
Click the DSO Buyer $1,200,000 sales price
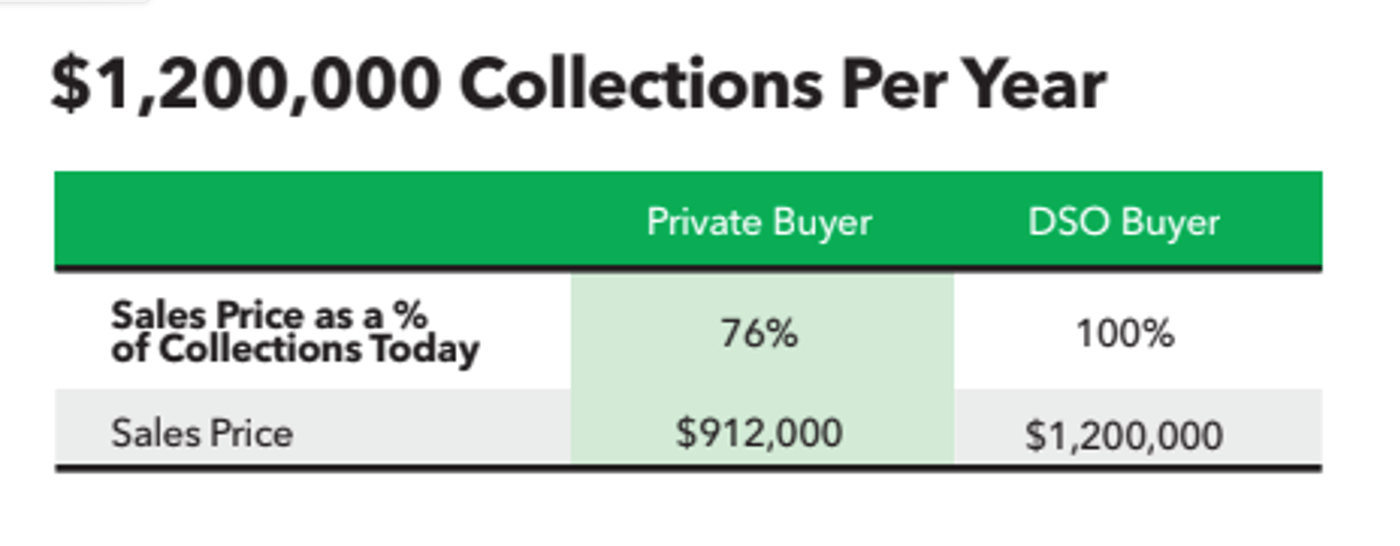(x=1124, y=435)
